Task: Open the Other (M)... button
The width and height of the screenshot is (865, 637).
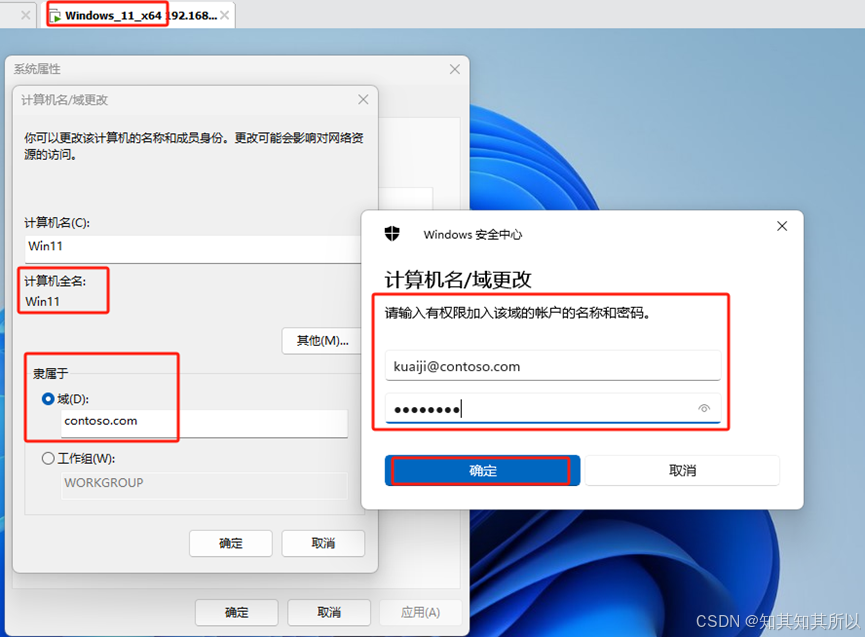Action: (x=322, y=341)
